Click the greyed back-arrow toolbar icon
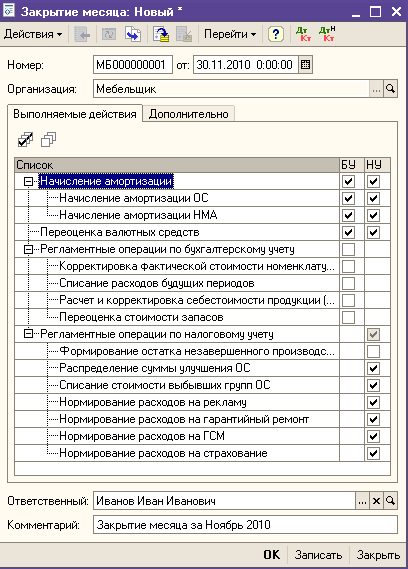 [x=82, y=34]
